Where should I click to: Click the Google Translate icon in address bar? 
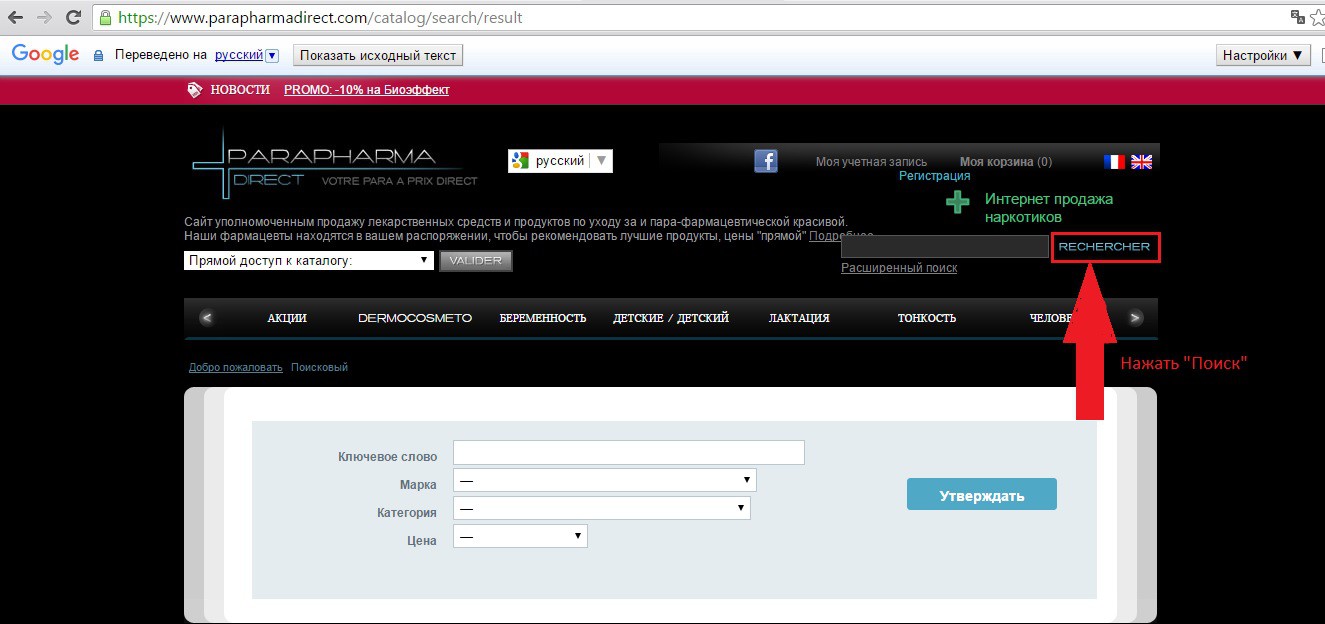click(x=1298, y=17)
